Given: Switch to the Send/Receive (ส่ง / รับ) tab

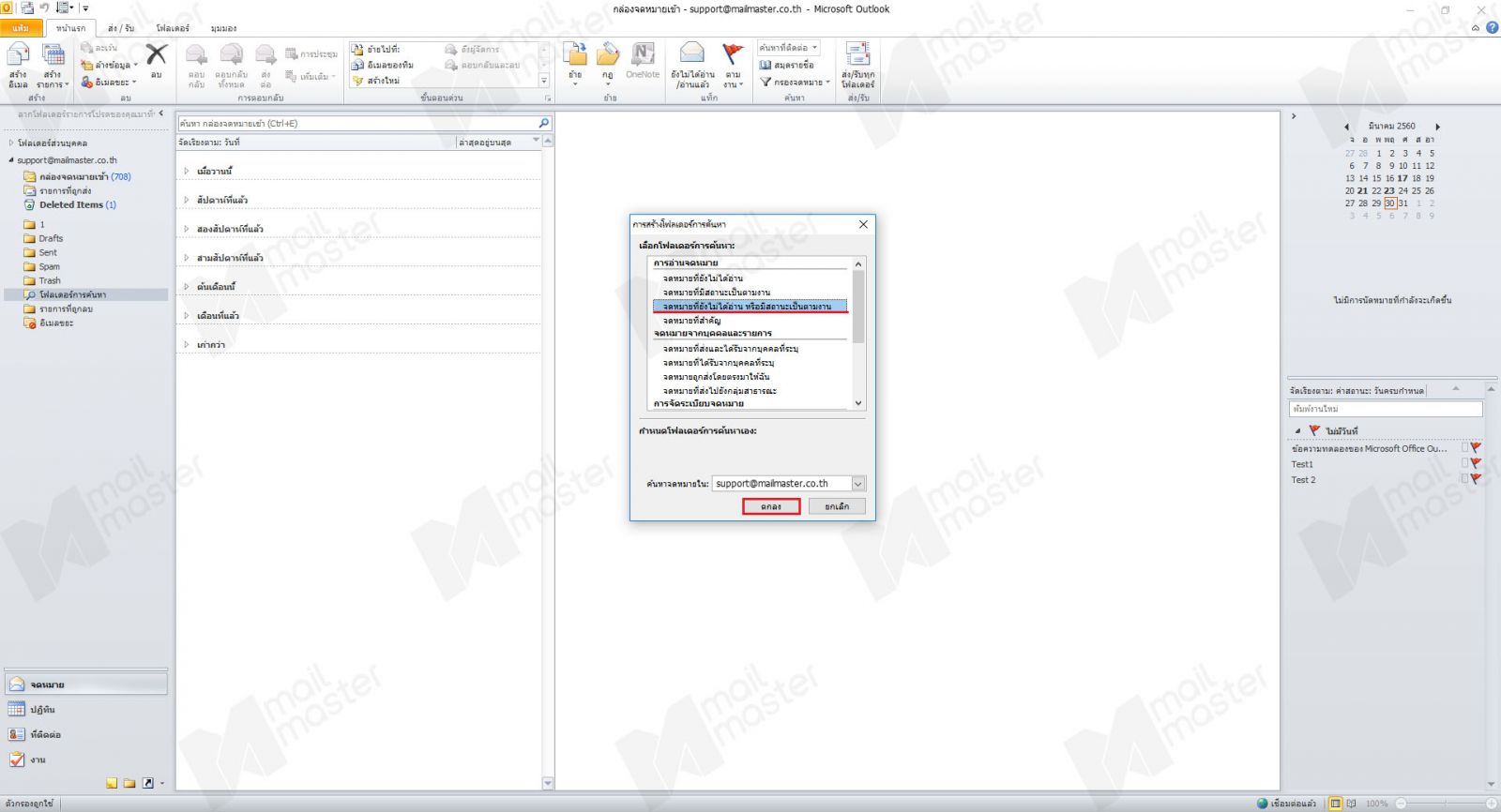Looking at the screenshot, I should click(121, 28).
